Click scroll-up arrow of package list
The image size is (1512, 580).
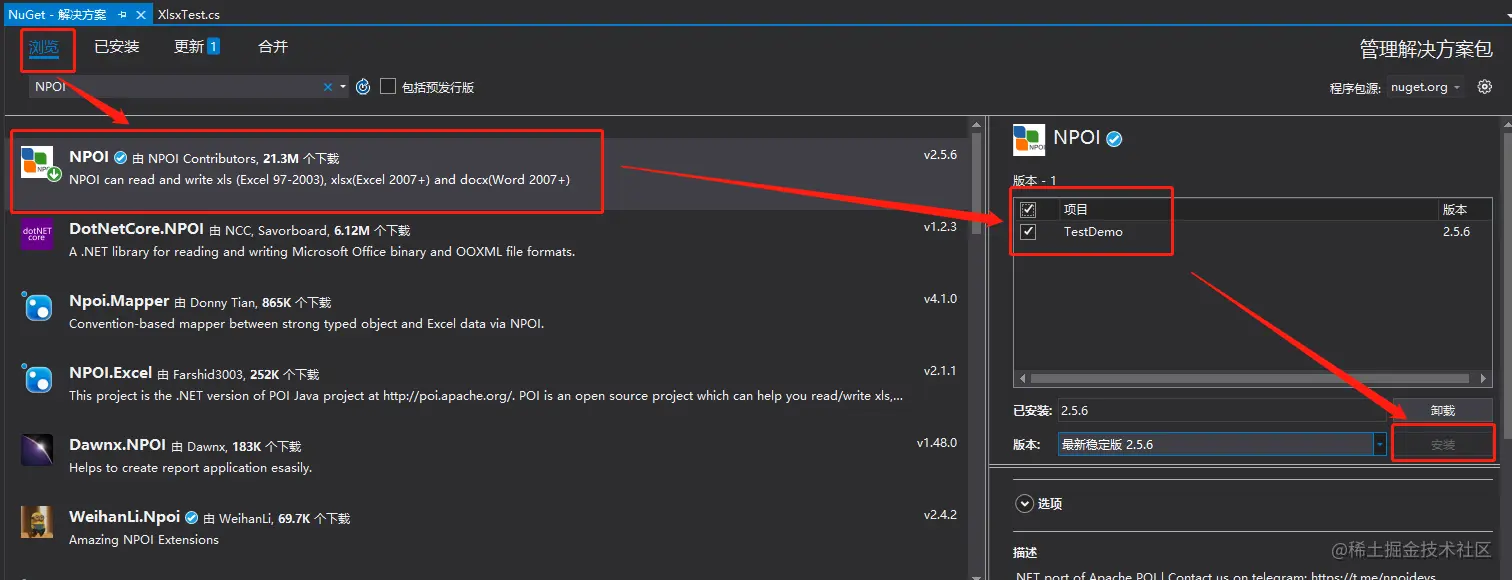point(977,126)
